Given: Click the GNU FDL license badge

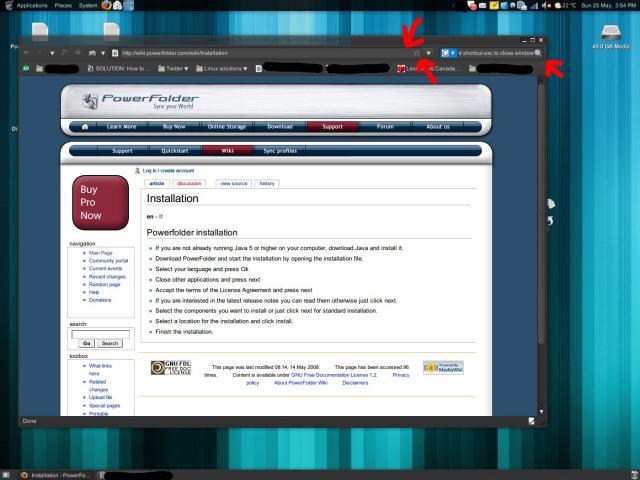Looking at the screenshot, I should (171, 368).
